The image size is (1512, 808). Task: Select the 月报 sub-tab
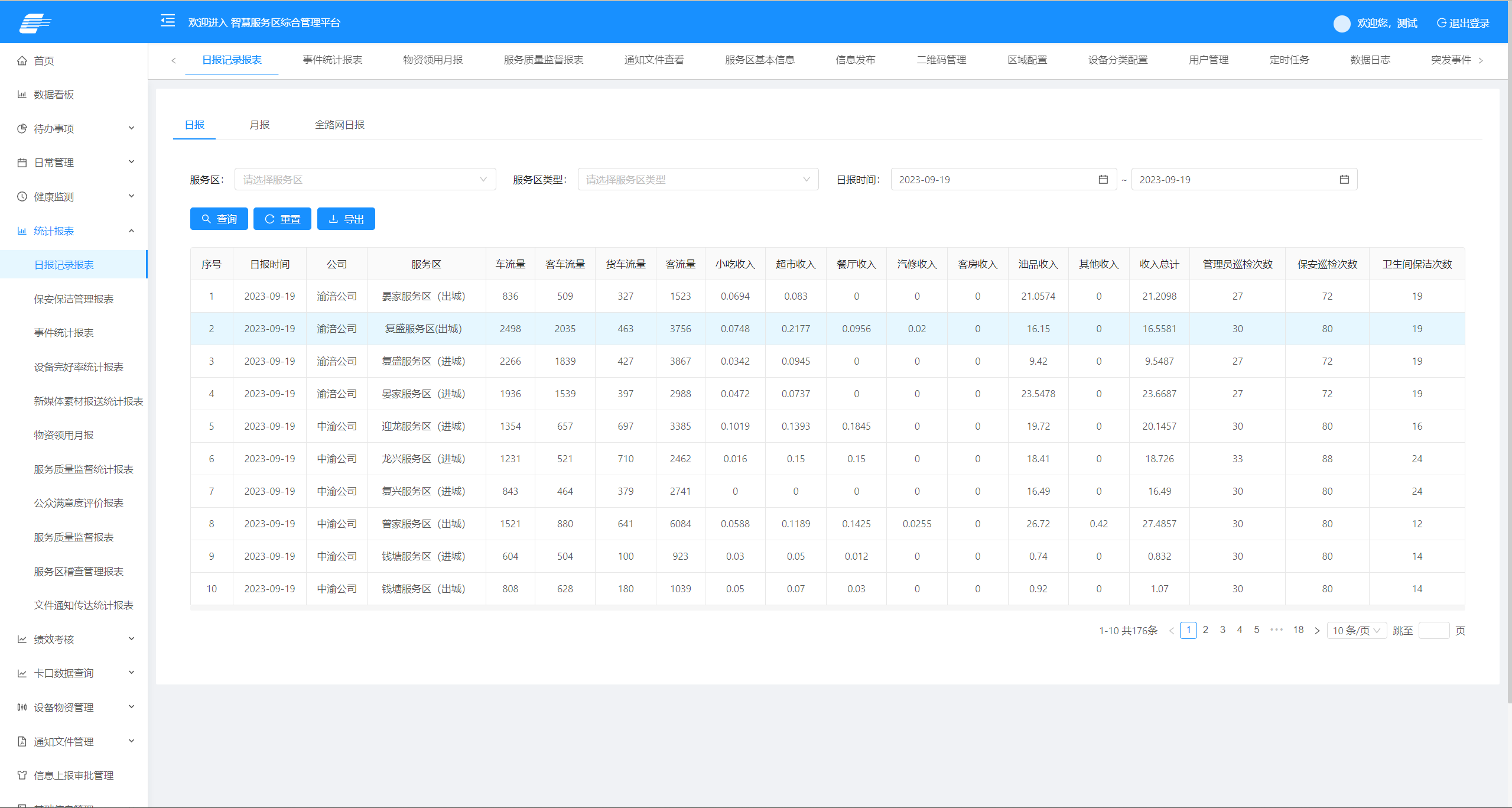[x=259, y=125]
